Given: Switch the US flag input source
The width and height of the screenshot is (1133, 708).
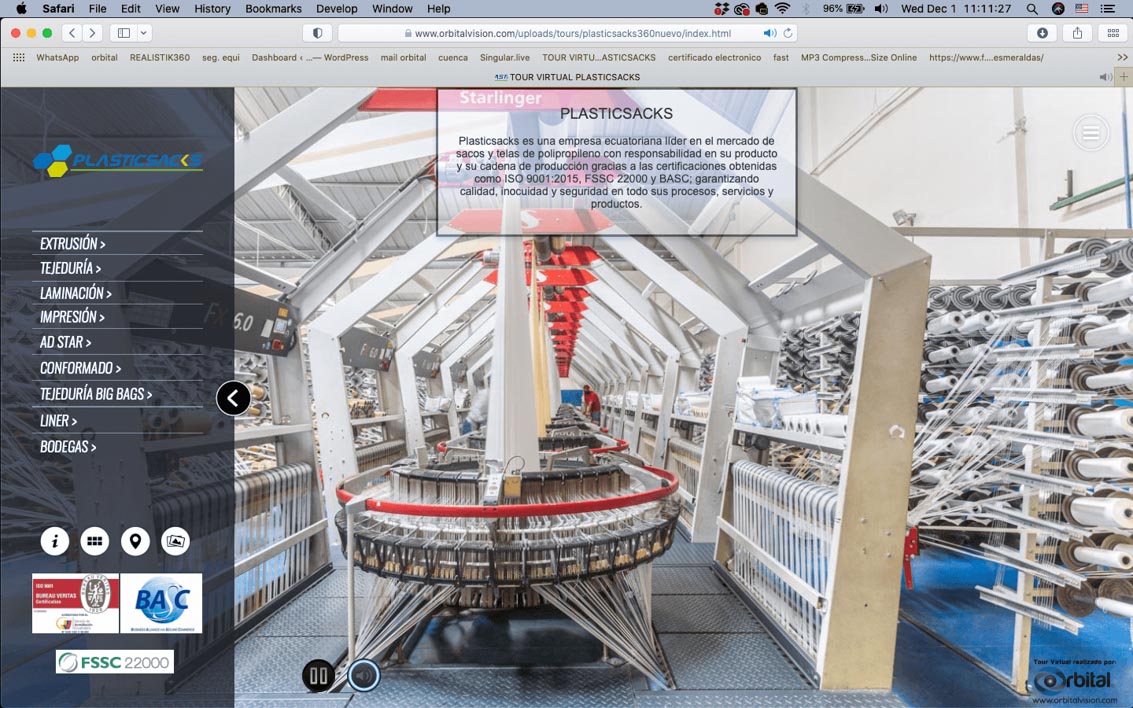Looking at the screenshot, I should tap(1082, 9).
